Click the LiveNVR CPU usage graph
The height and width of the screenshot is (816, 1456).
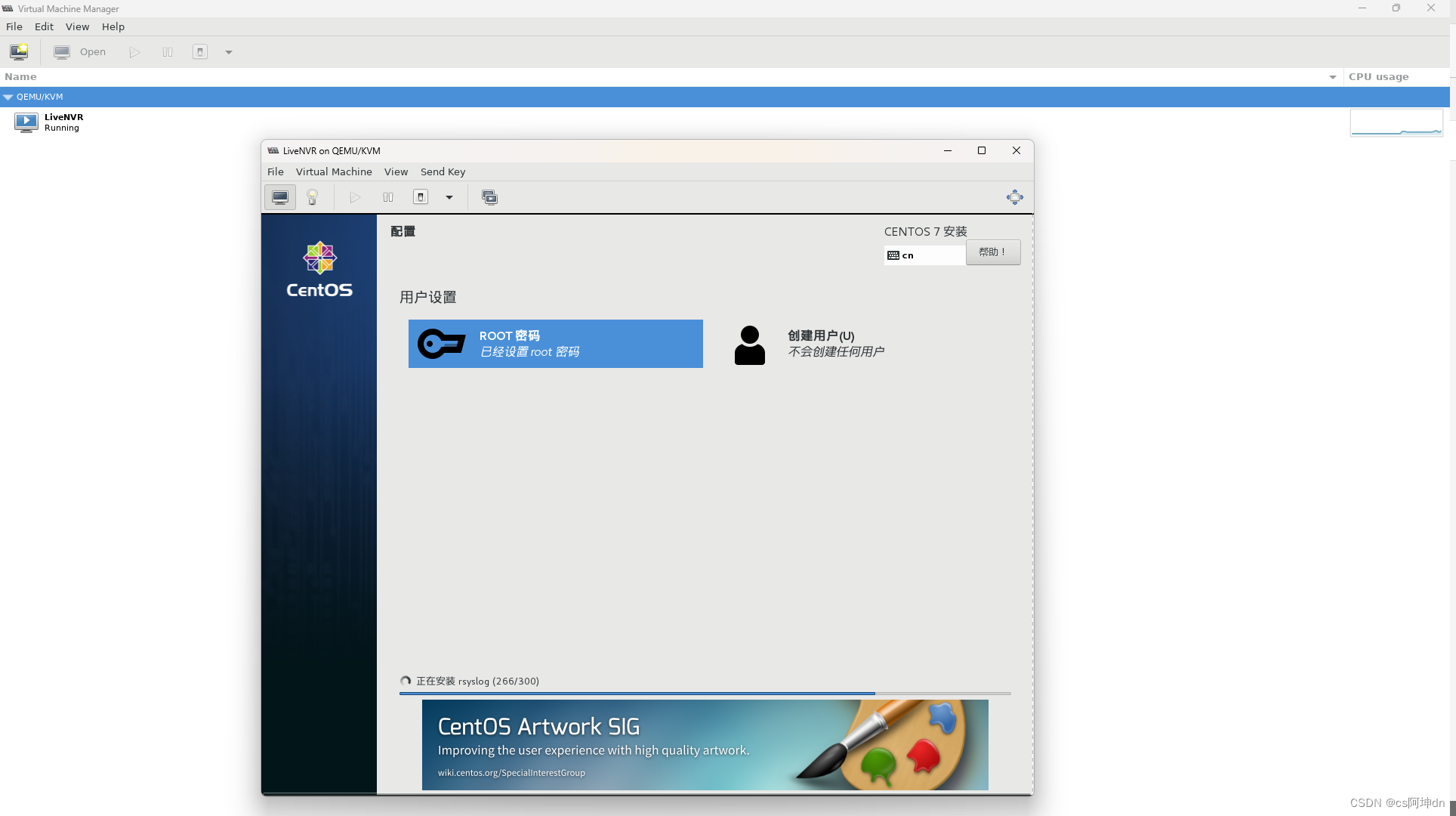[1396, 122]
